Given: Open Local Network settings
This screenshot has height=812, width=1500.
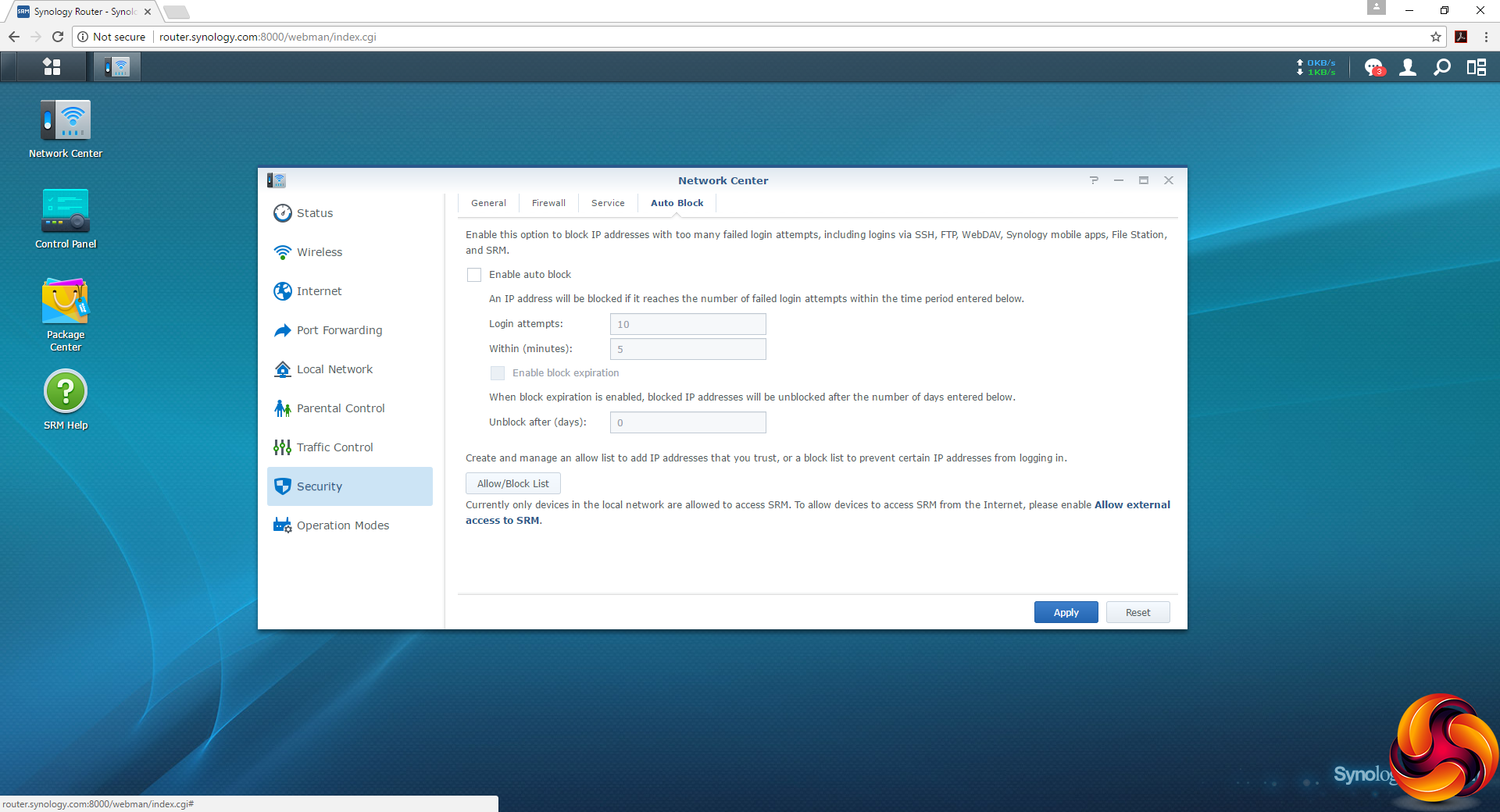Looking at the screenshot, I should [350, 369].
